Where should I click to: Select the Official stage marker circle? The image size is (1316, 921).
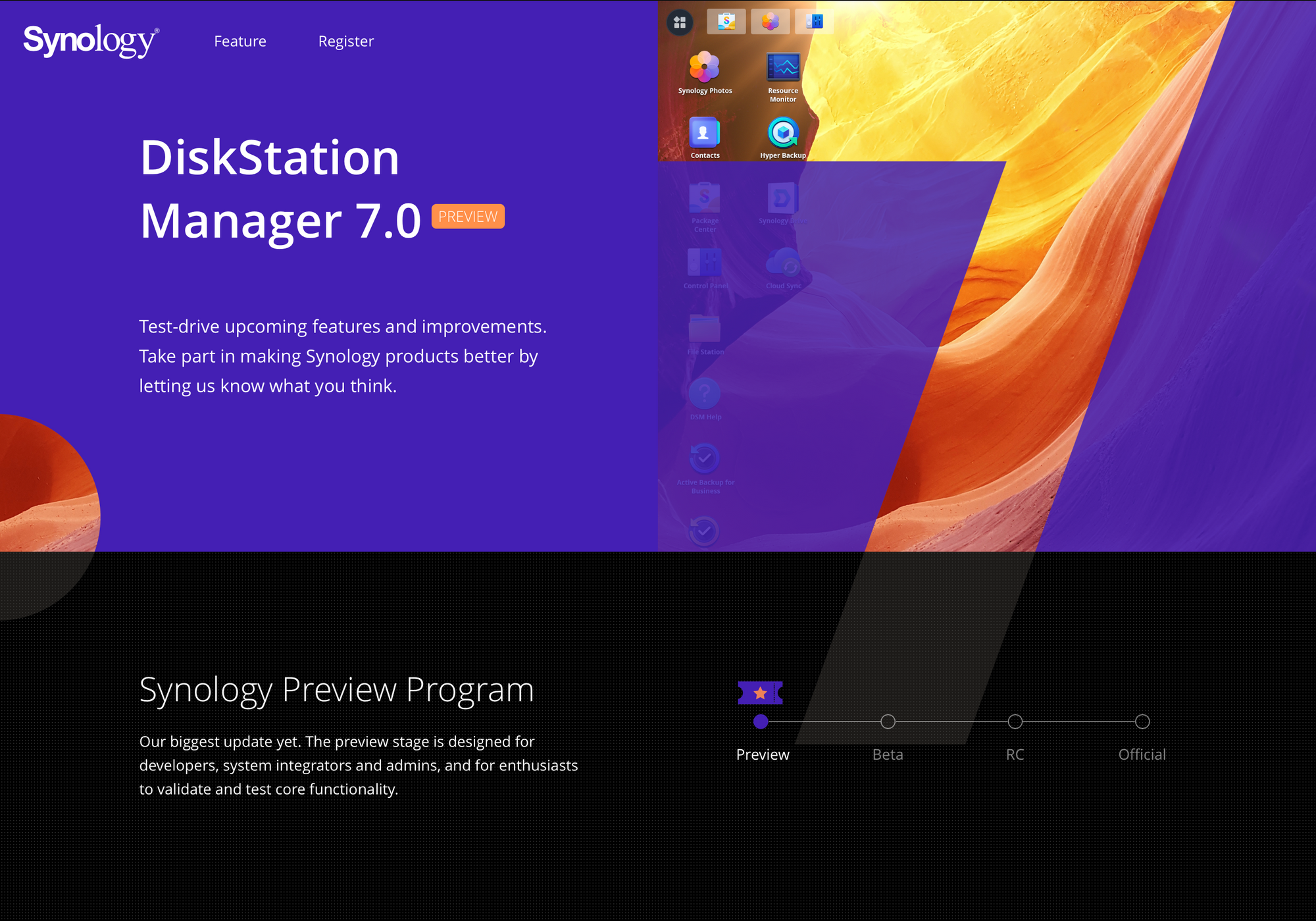[1142, 722]
